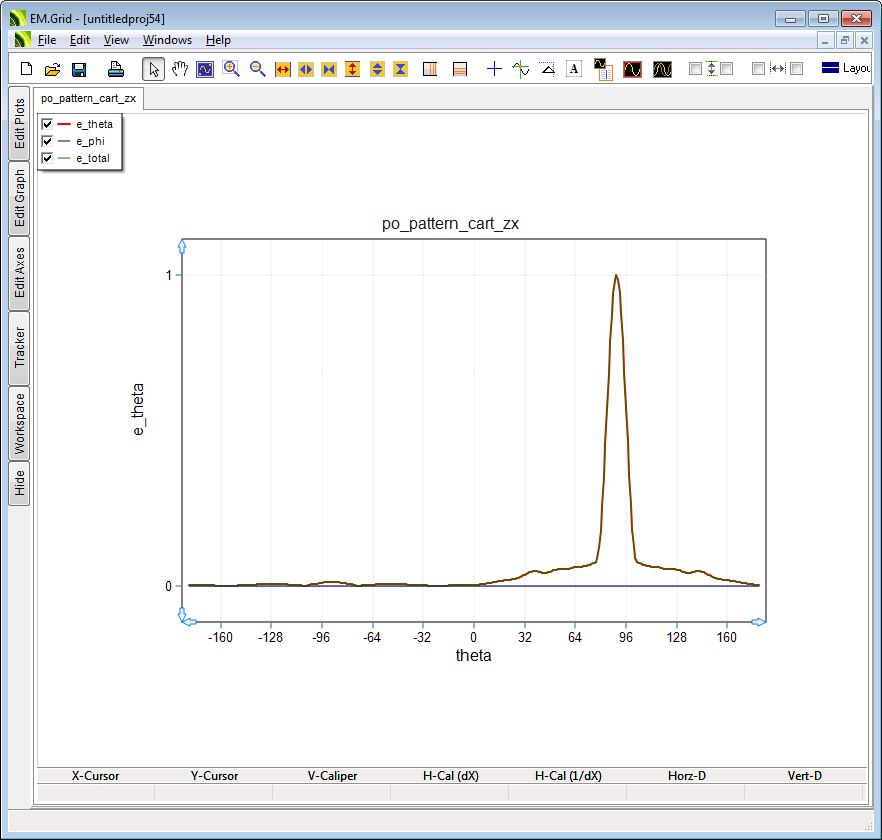Screen dimensions: 882x840
Task: Open a file with the folder icon
Action: 52,69
